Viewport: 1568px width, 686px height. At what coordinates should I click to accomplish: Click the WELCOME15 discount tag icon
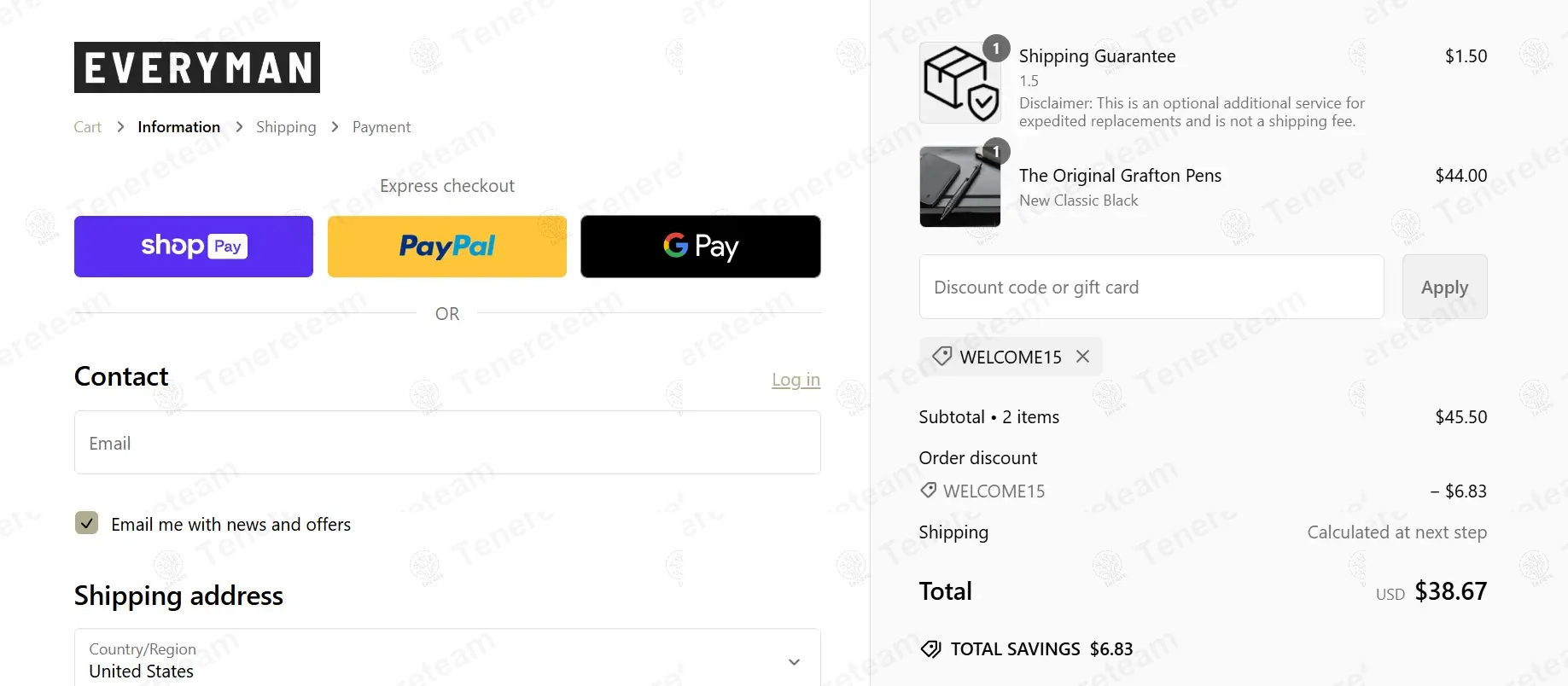(942, 357)
